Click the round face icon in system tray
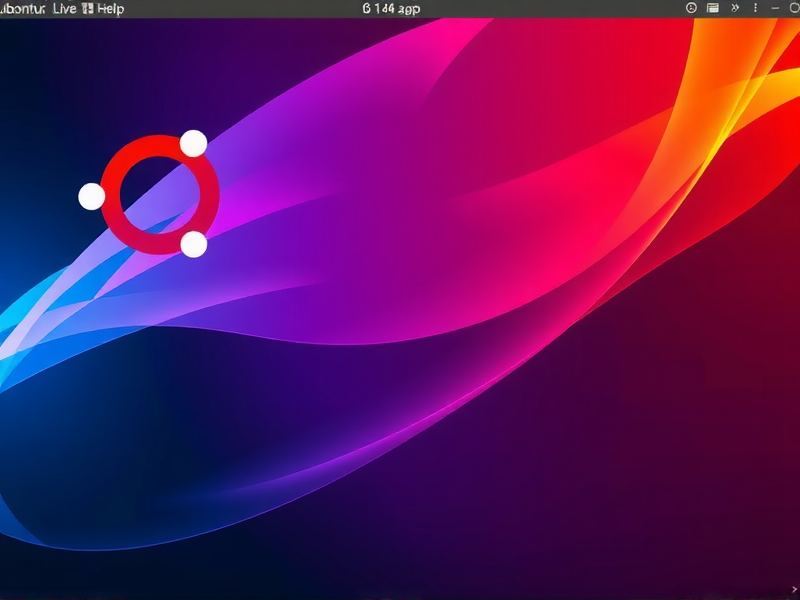Image resolution: width=800 pixels, height=600 pixels. (x=691, y=8)
